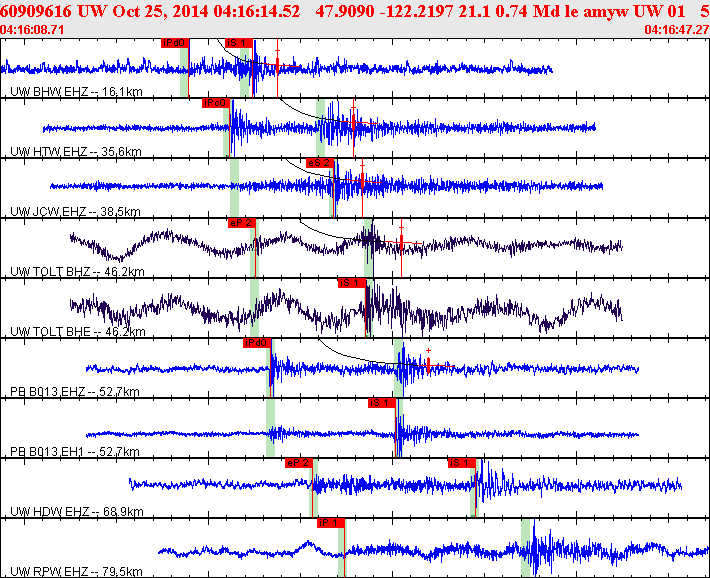Viewport: 710px width, 578px height.
Task: Select the iS 1 pick flag on B013 EH1
Action: [x=382, y=403]
